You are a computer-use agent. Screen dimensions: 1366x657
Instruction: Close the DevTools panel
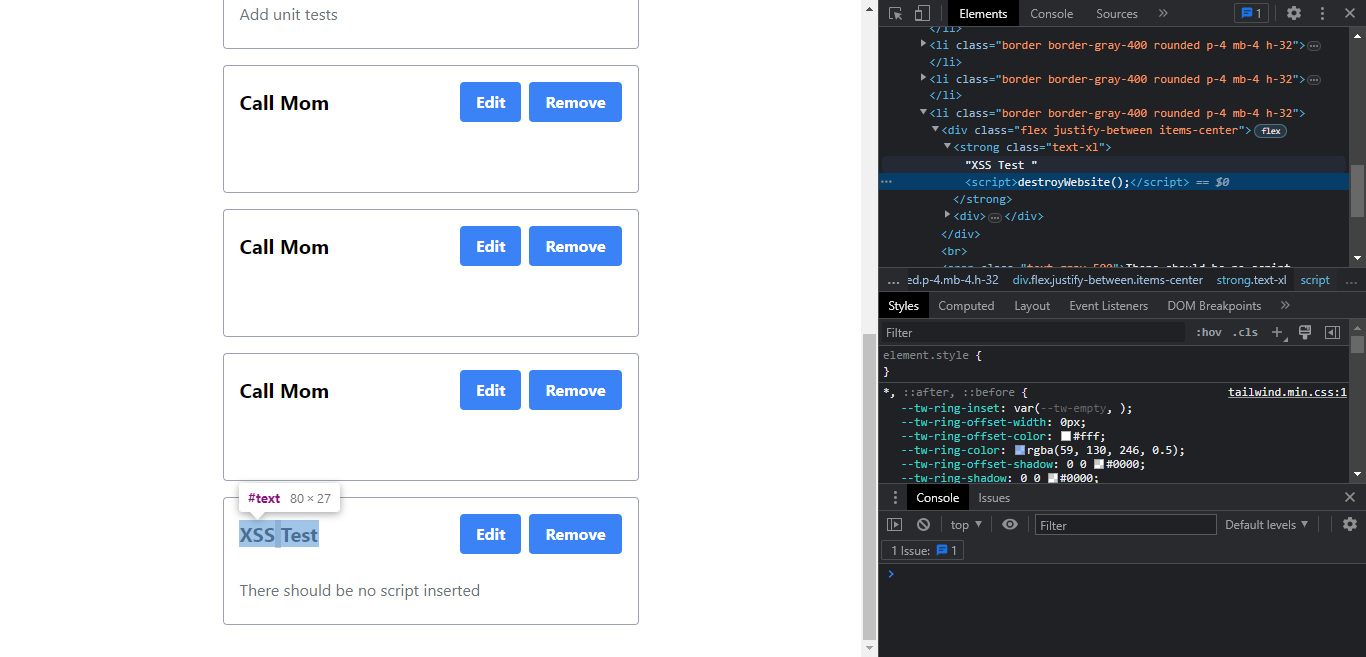click(x=1350, y=13)
